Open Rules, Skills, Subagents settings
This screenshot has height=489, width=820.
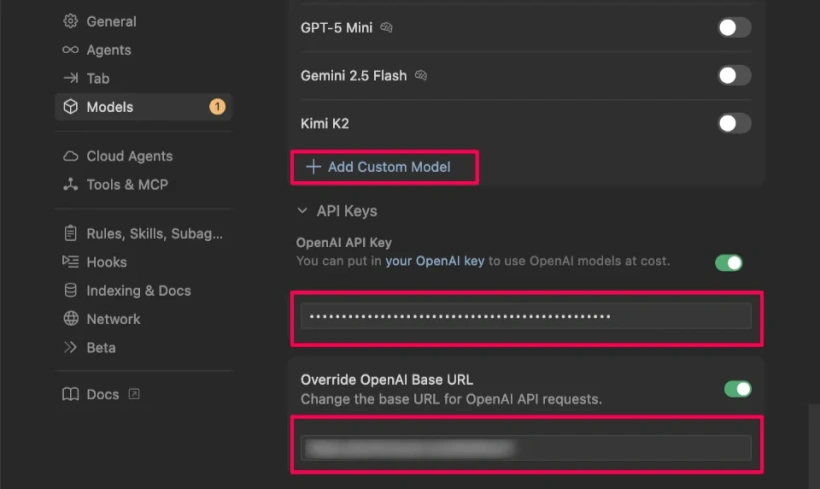pos(153,234)
